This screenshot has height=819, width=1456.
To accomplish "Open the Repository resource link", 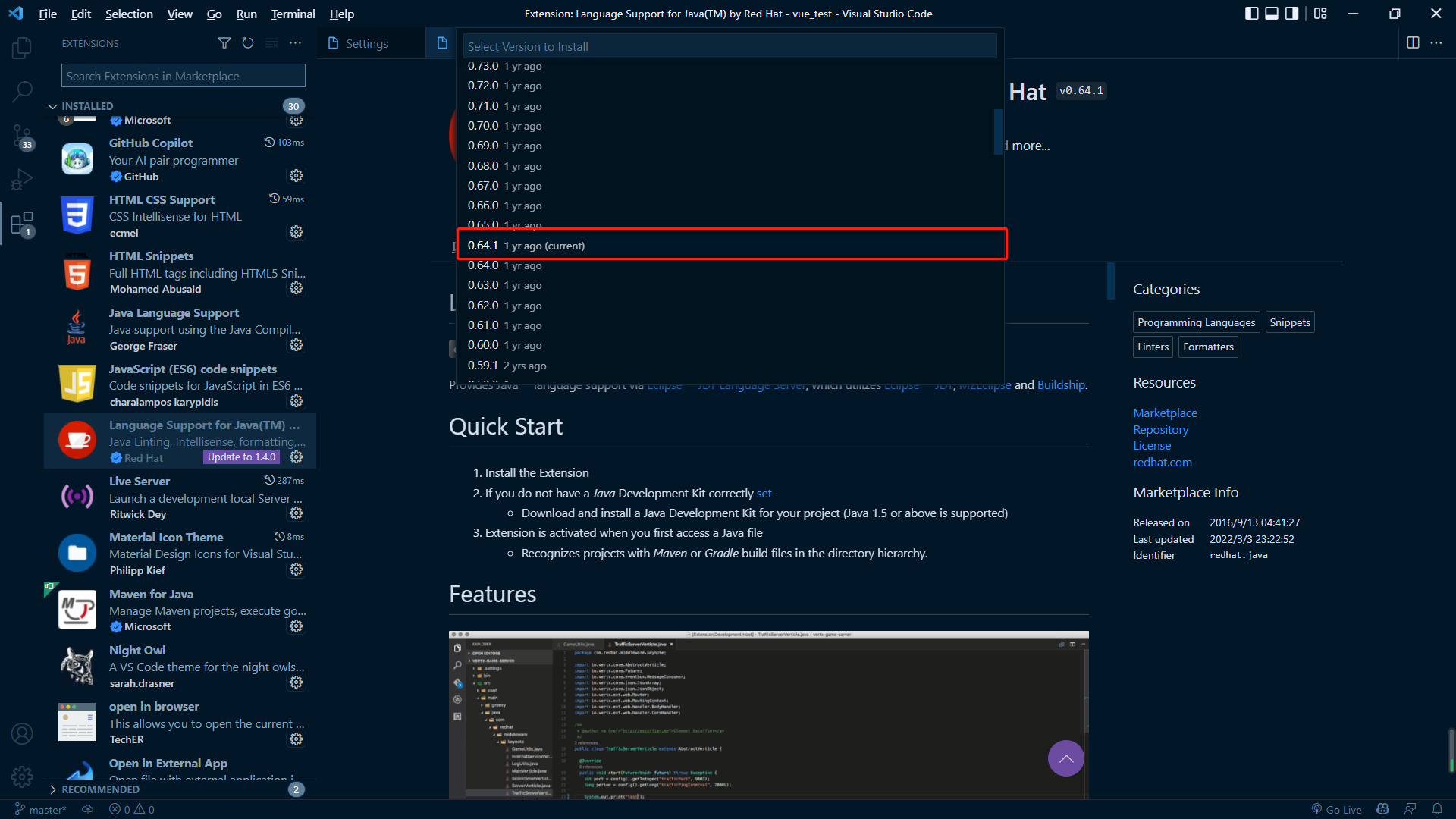I will (x=1160, y=429).
